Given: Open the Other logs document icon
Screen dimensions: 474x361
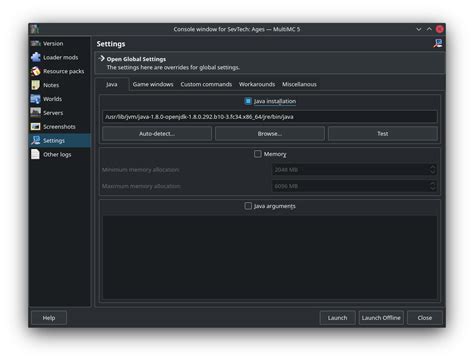Looking at the screenshot, I should (x=35, y=154).
